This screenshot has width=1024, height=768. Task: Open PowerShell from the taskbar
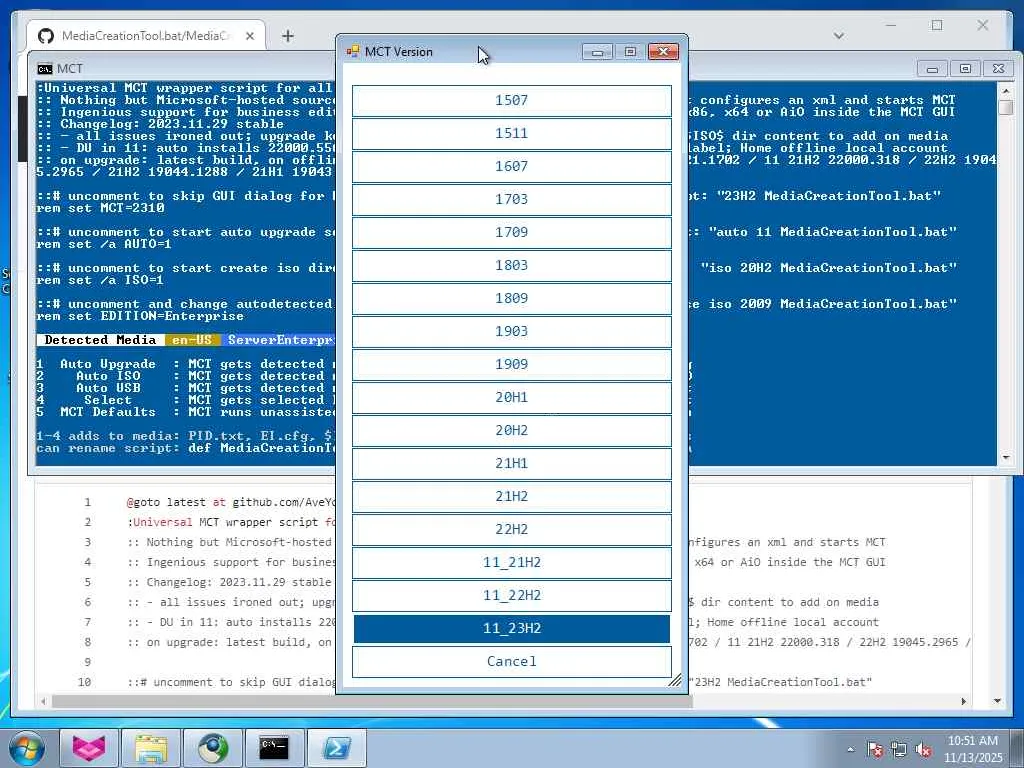click(336, 748)
